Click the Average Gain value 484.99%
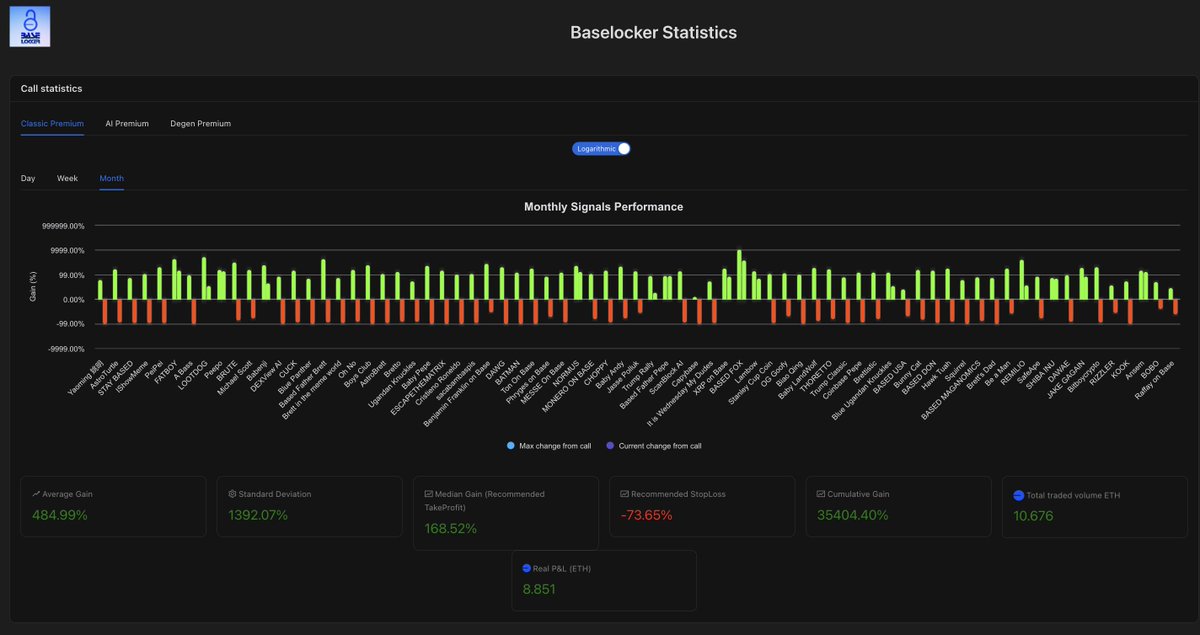1200x635 pixels. tap(60, 515)
